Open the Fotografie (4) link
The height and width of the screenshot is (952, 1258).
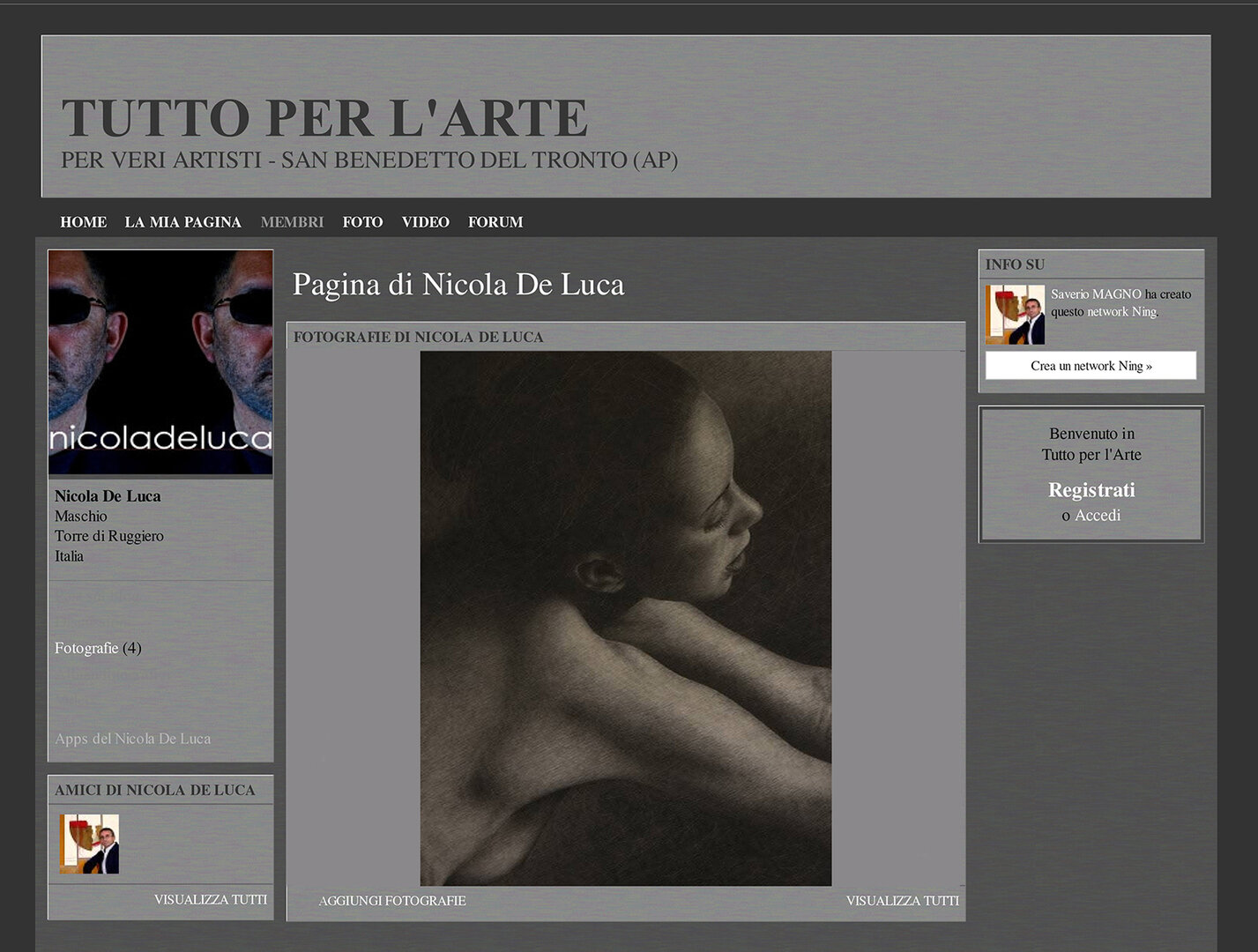coord(86,648)
